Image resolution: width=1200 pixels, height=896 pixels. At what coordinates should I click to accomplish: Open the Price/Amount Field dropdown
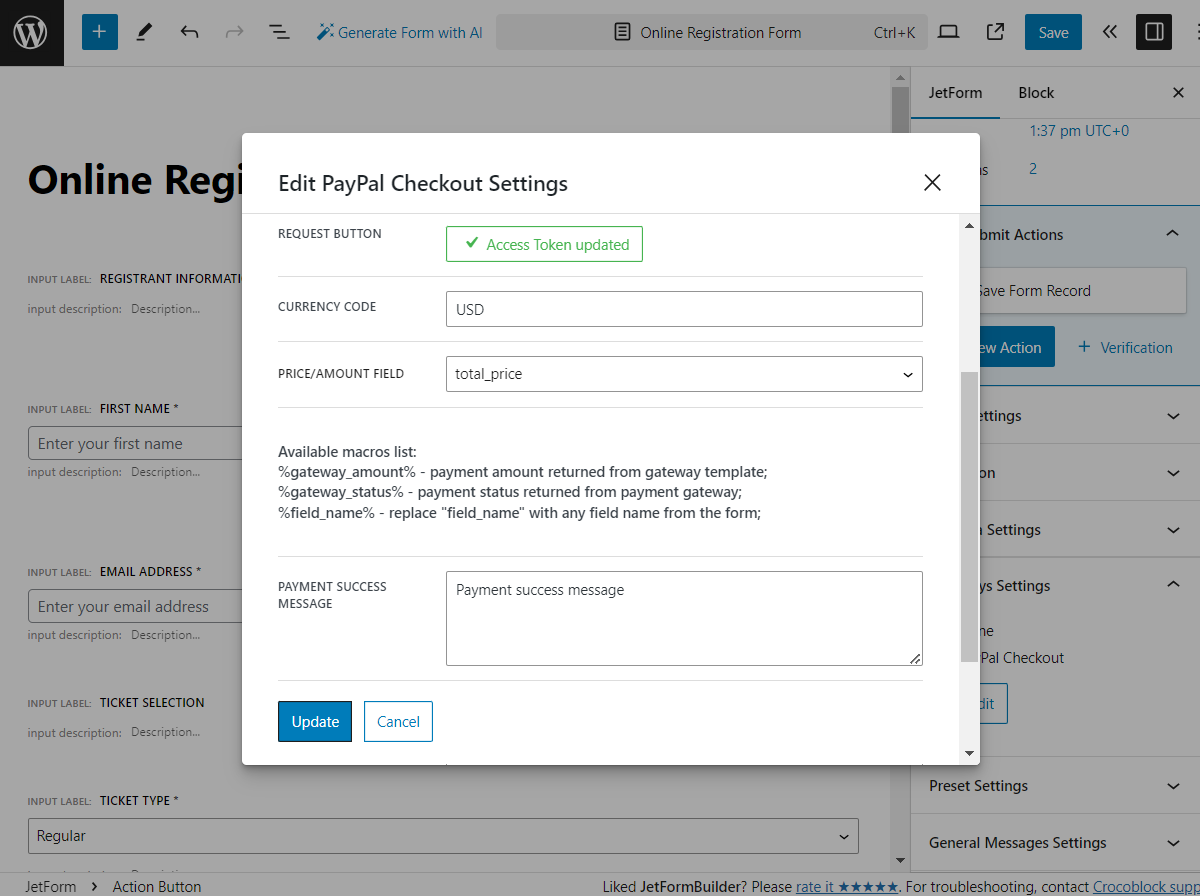coord(684,374)
